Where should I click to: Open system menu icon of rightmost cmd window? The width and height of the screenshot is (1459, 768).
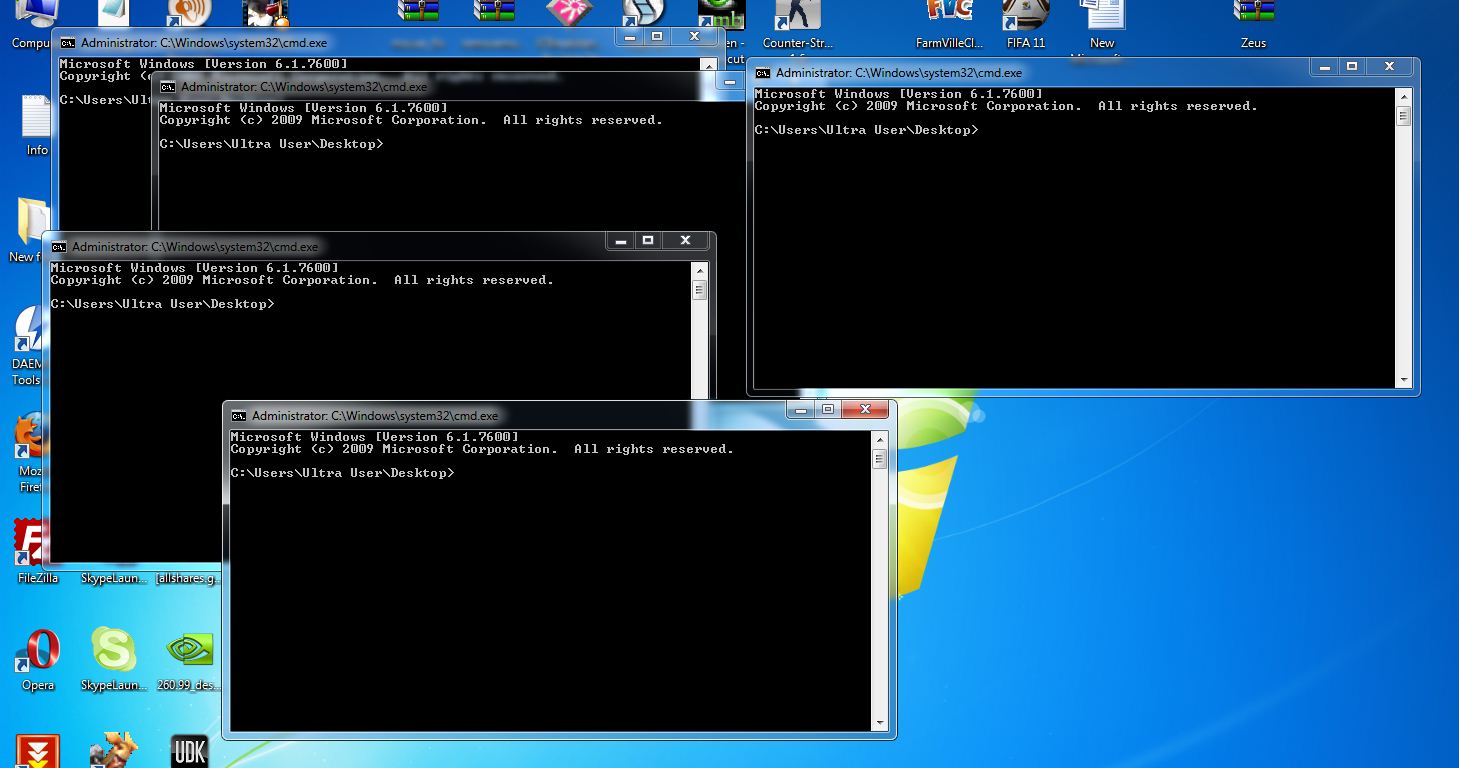click(x=763, y=73)
